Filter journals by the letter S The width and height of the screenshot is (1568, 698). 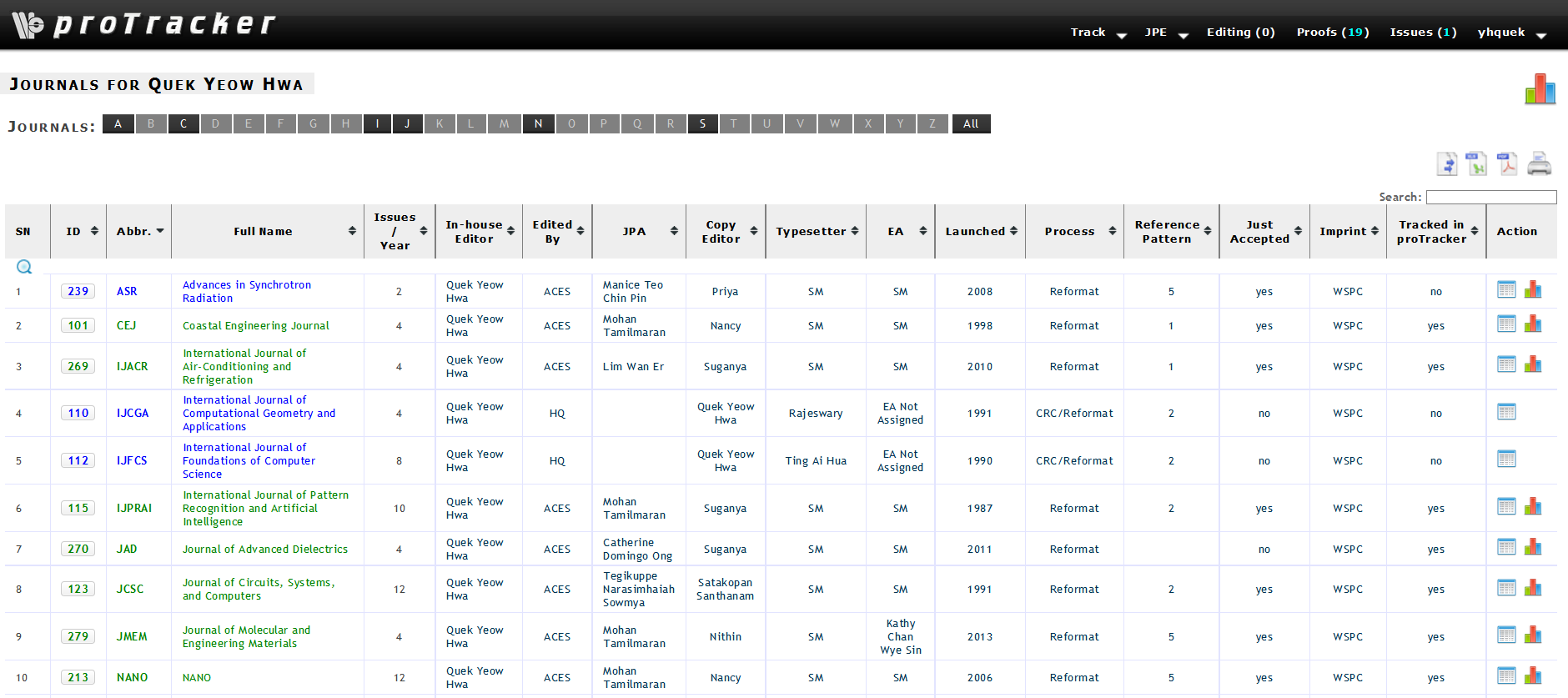tap(702, 124)
